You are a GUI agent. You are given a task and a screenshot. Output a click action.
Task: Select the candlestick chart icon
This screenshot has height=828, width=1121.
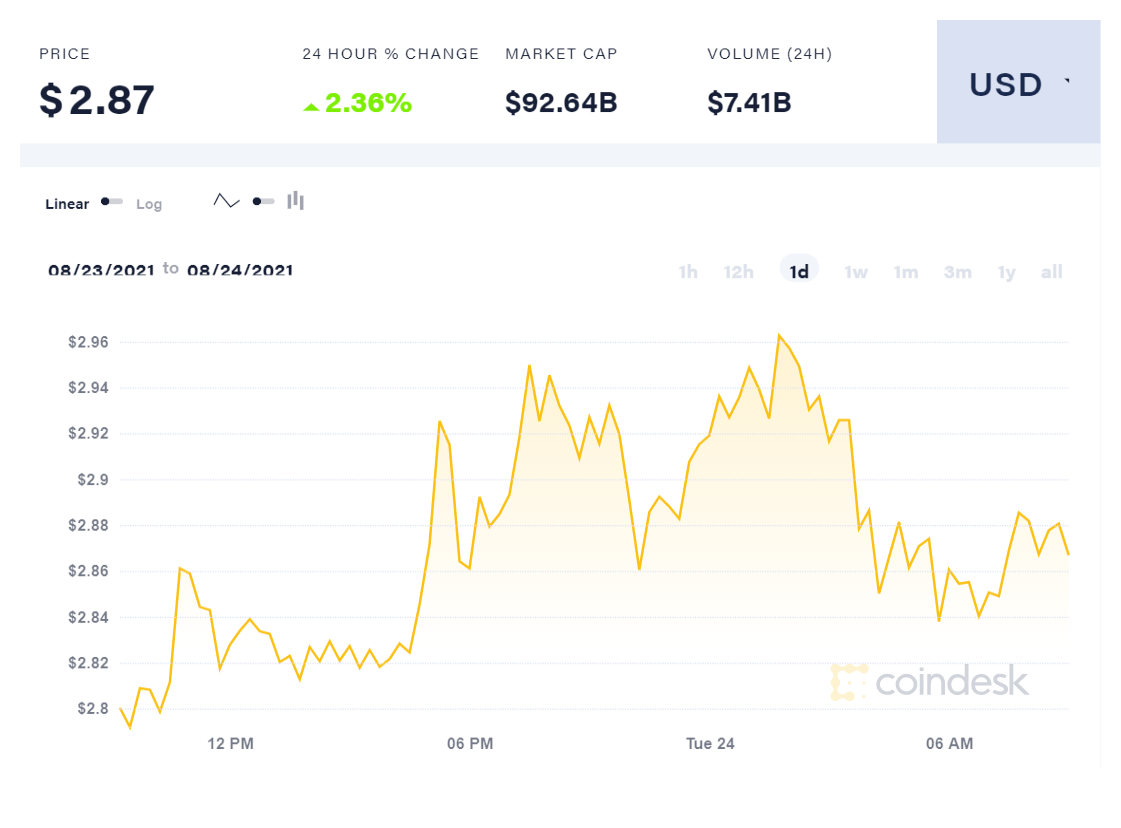click(x=295, y=201)
